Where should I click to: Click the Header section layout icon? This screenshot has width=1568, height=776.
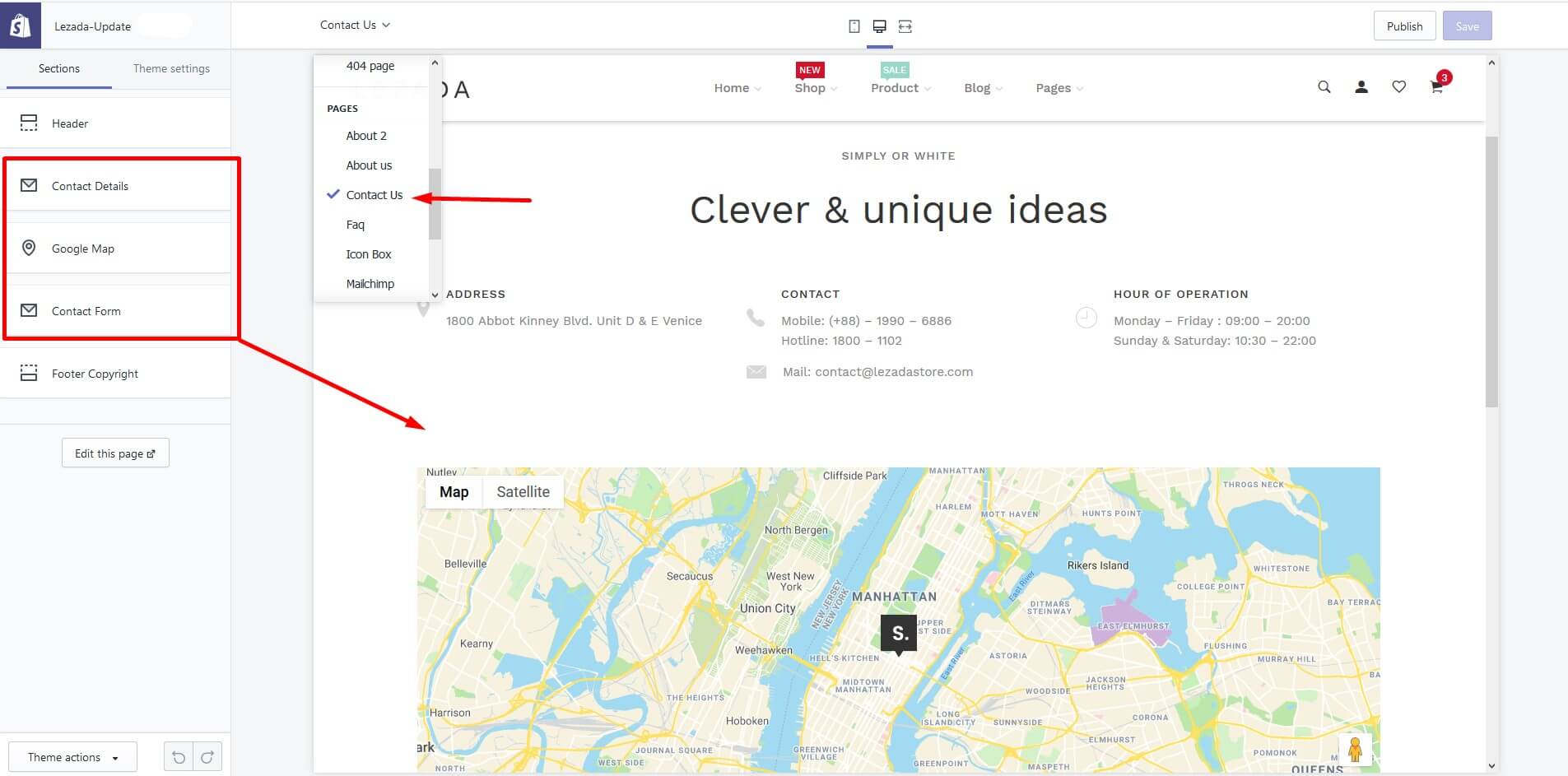[x=29, y=123]
